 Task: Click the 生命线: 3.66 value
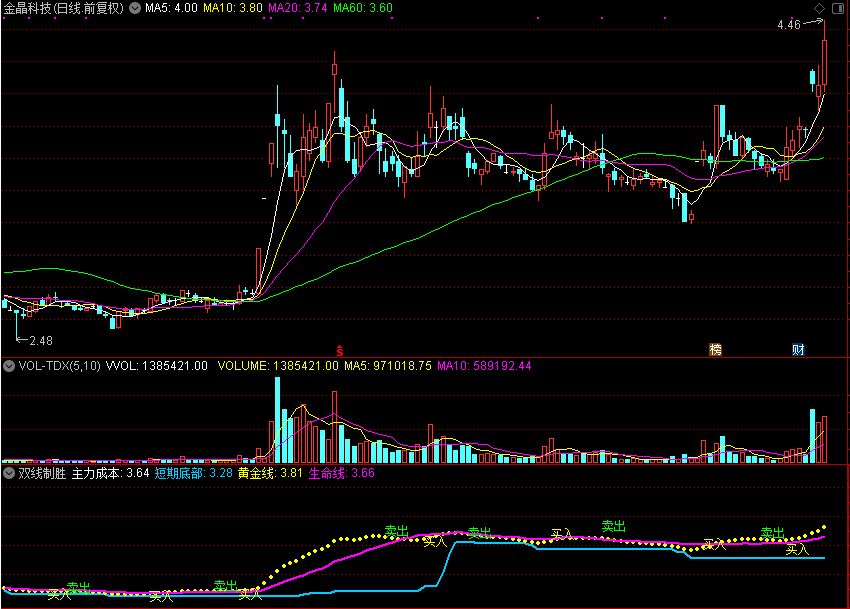point(342,473)
